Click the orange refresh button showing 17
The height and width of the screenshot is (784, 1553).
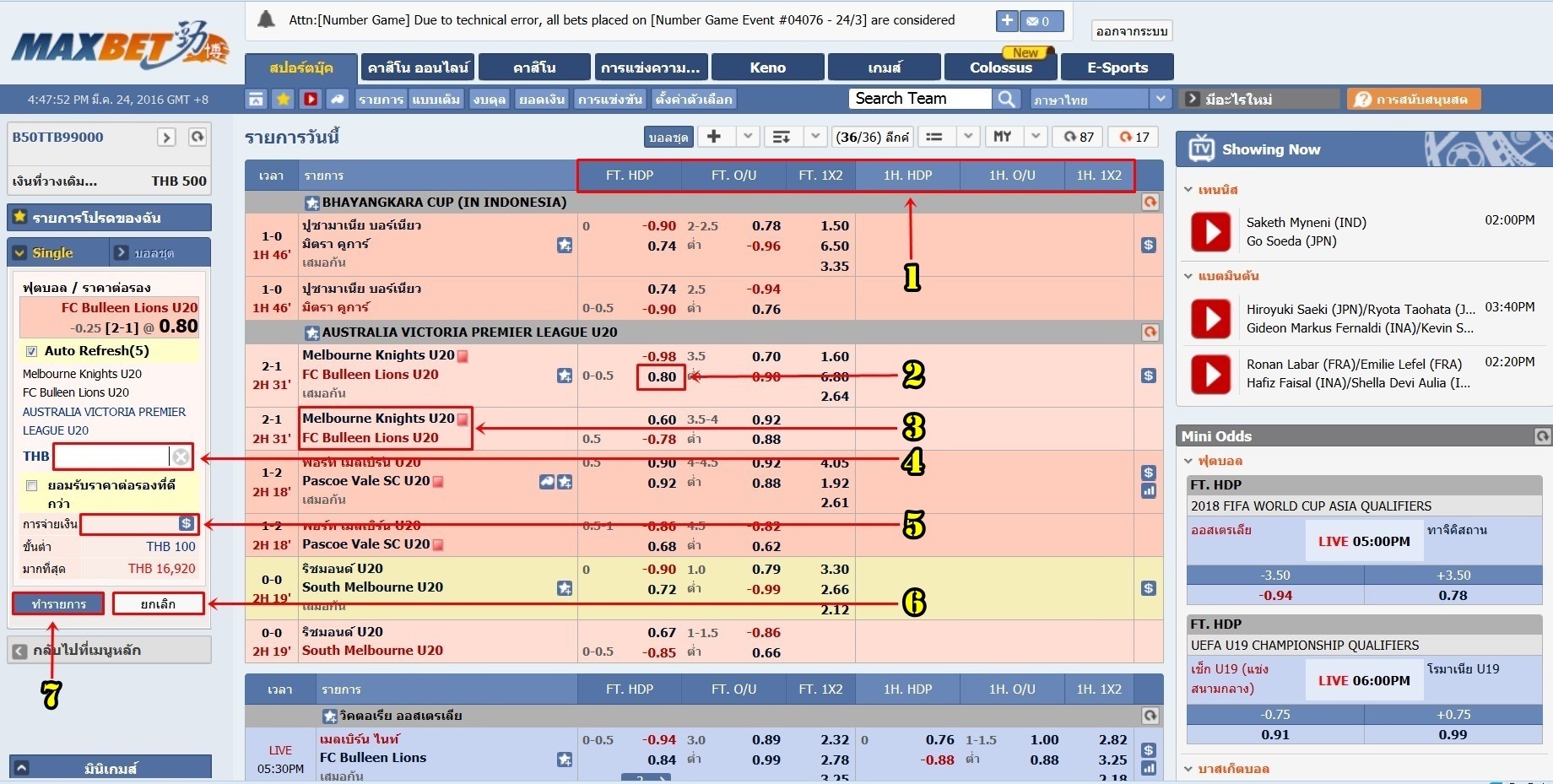coord(1134,137)
